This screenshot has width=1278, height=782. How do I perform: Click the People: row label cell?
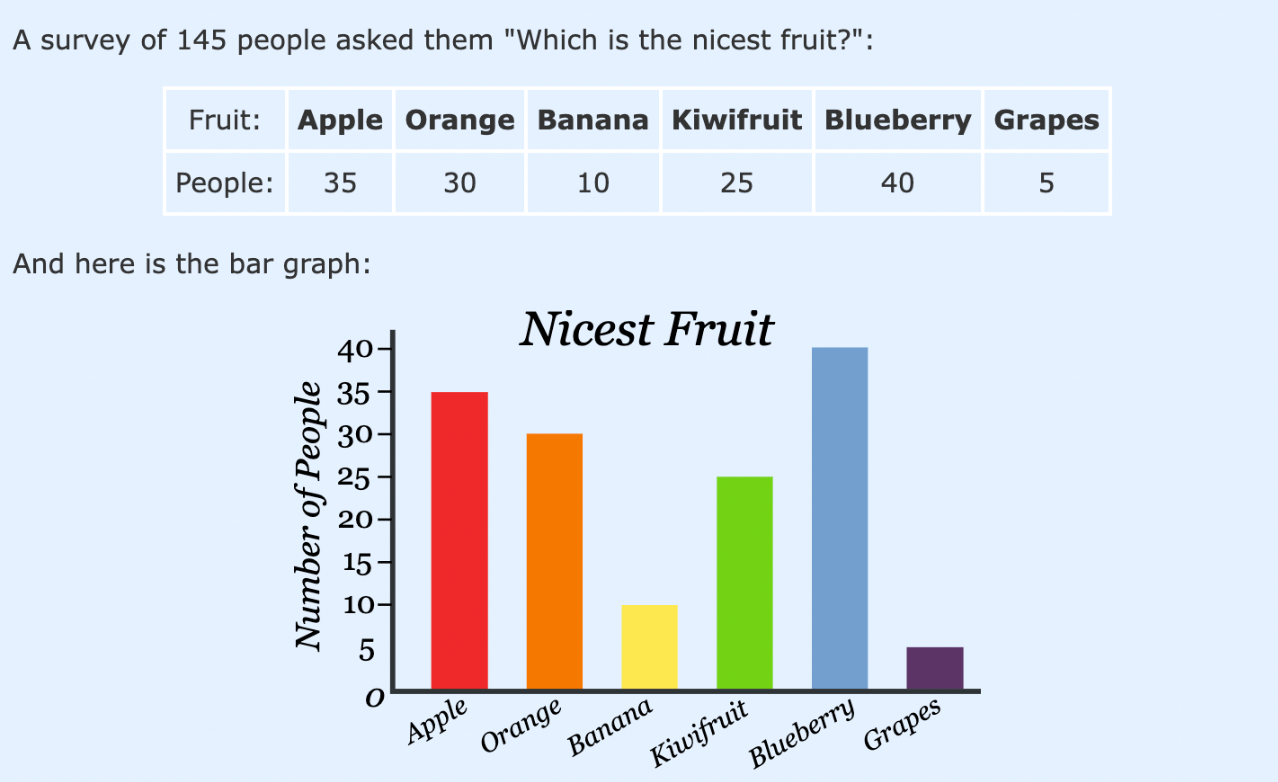[x=225, y=183]
